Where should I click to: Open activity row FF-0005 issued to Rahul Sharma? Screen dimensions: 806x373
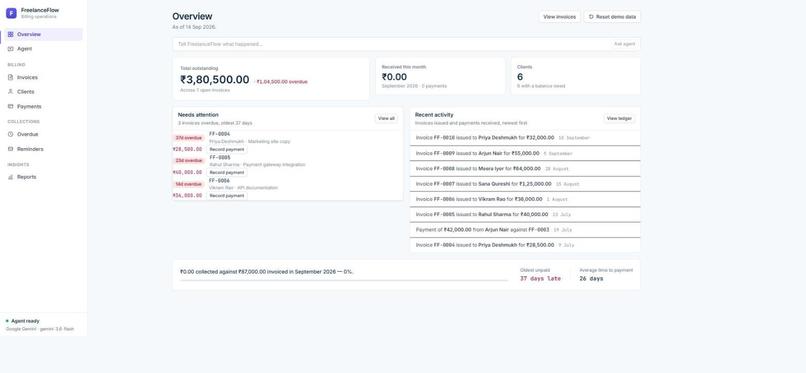(525, 214)
